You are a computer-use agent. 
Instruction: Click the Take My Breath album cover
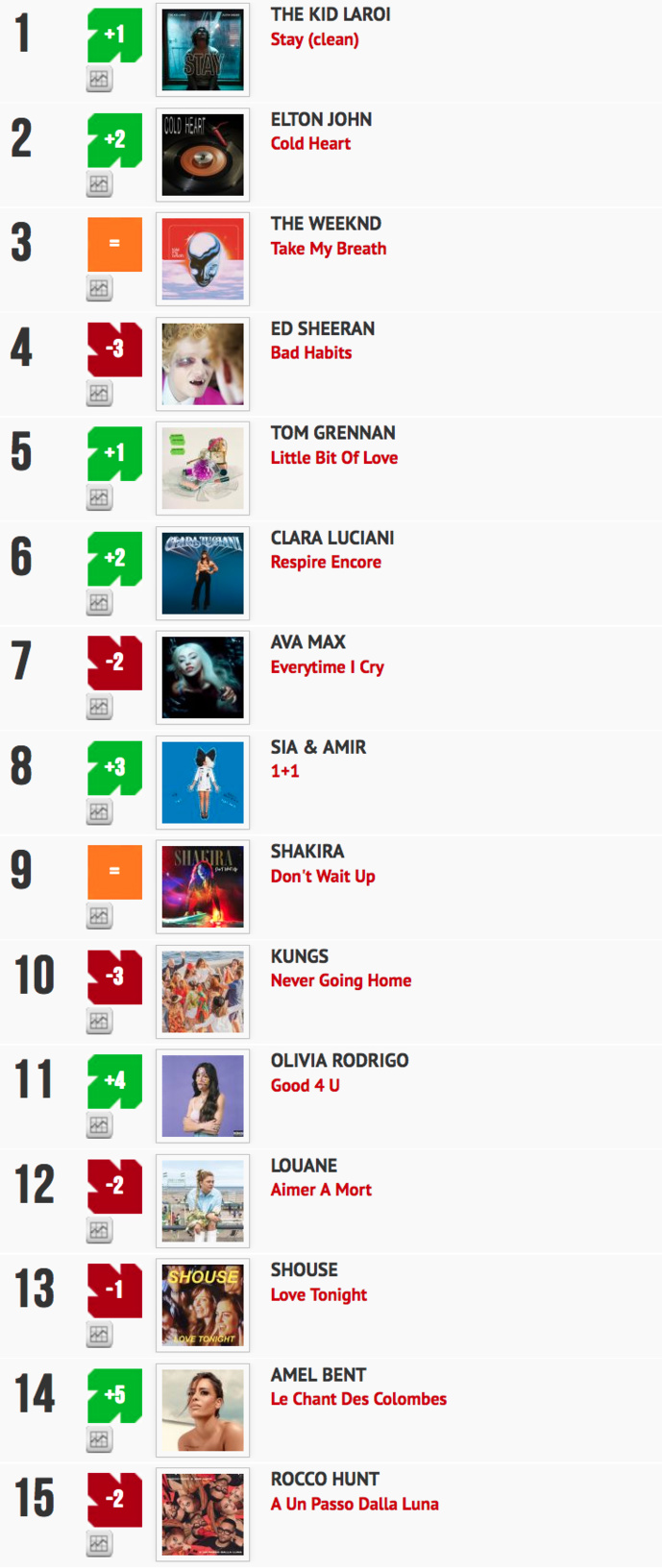coord(203,259)
